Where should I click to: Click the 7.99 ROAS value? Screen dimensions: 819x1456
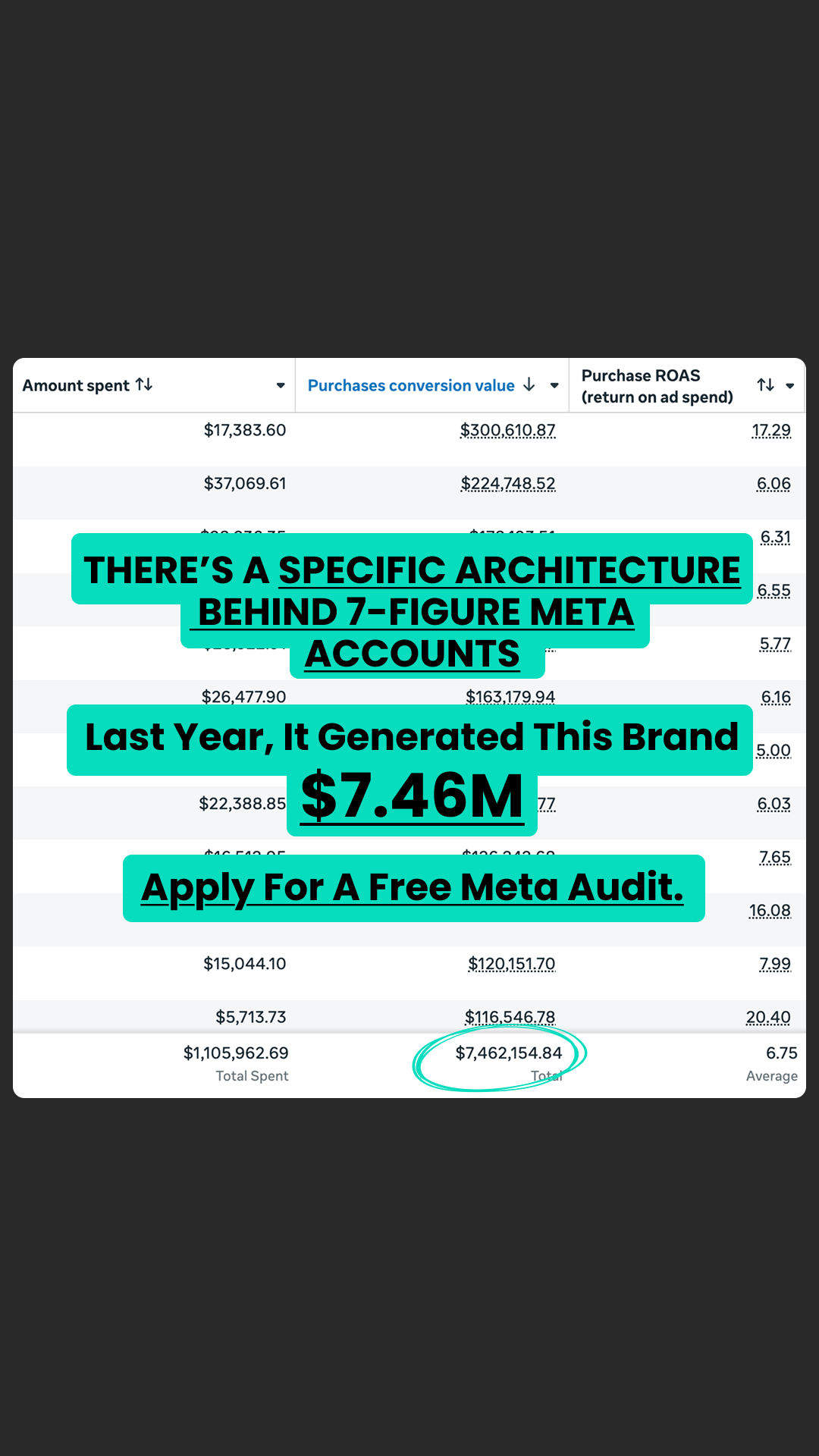775,964
